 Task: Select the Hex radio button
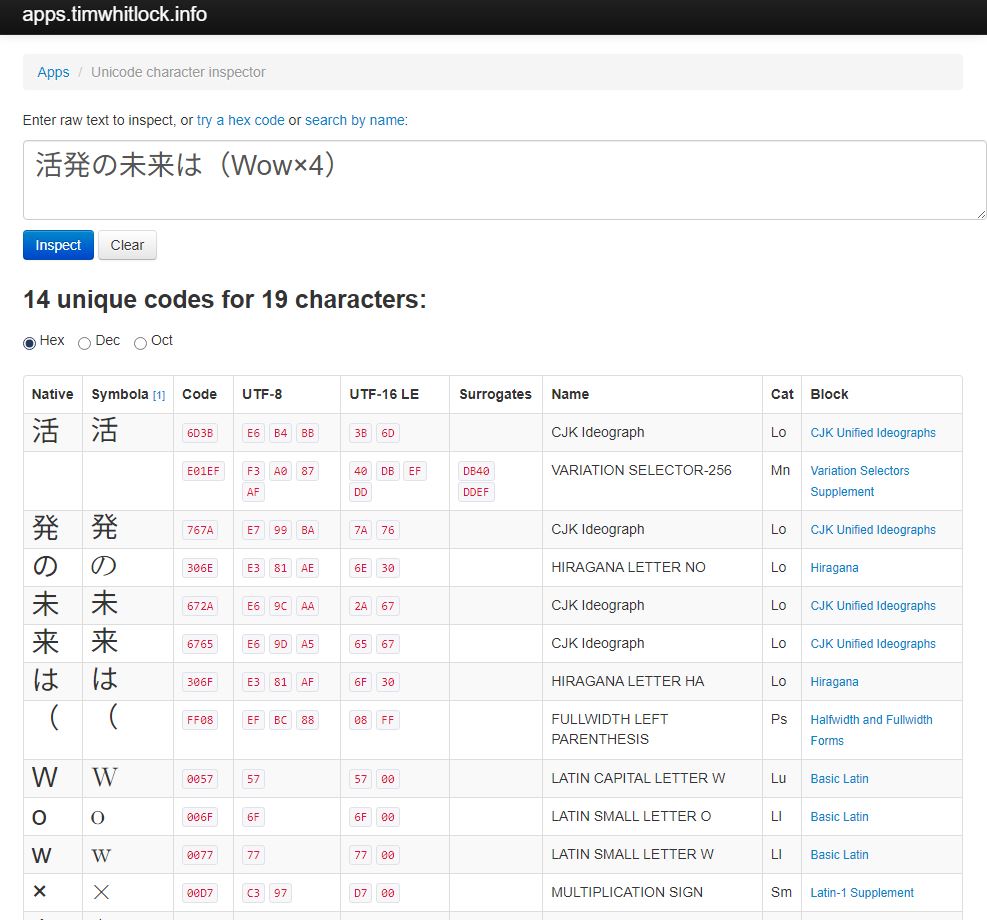[x=29, y=343]
